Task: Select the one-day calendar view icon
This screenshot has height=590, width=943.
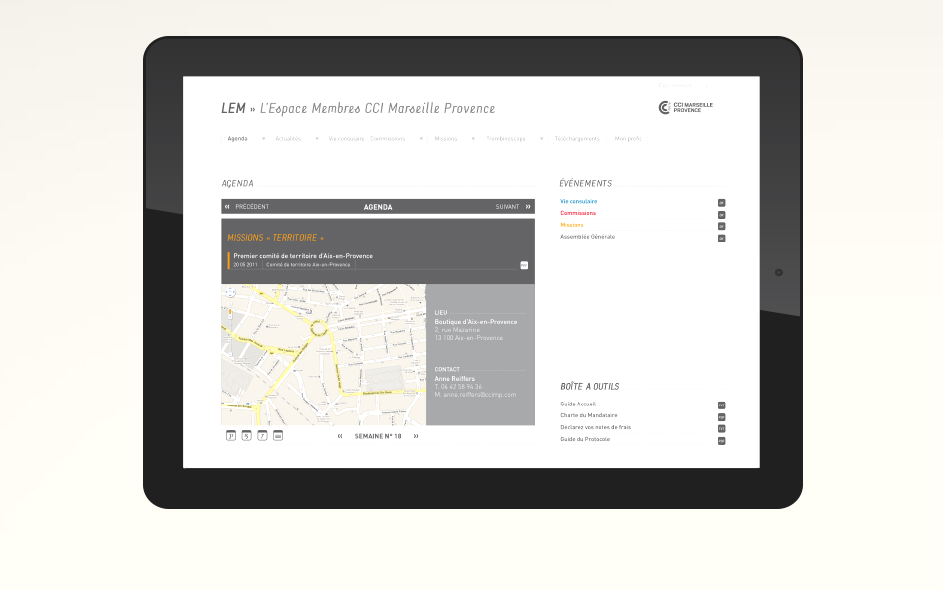Action: pos(231,436)
